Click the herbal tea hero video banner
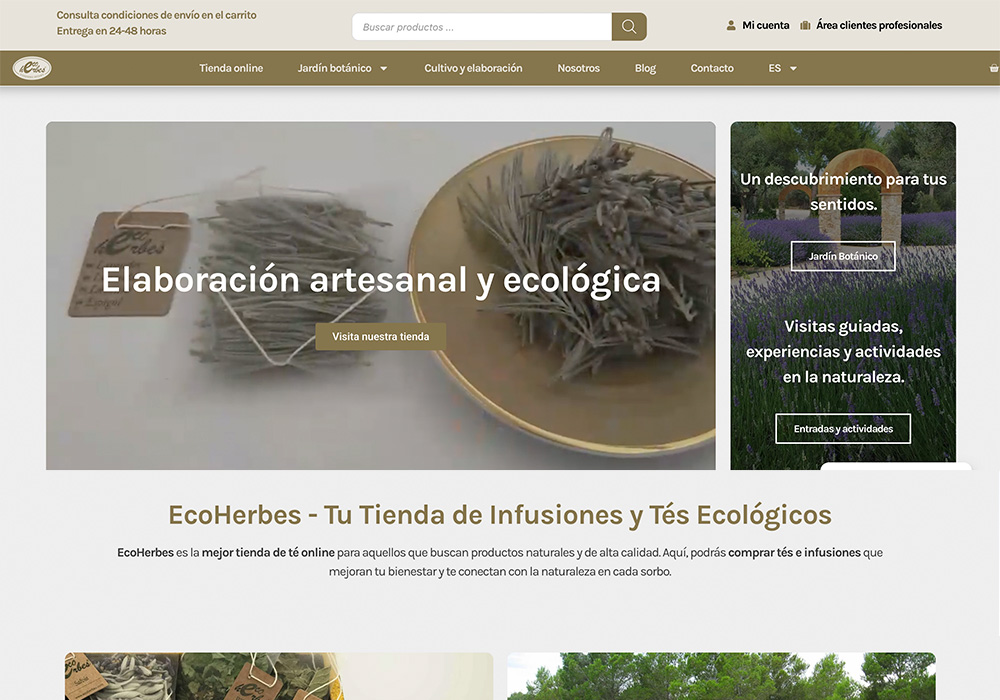The width and height of the screenshot is (1000, 700). pos(381,296)
